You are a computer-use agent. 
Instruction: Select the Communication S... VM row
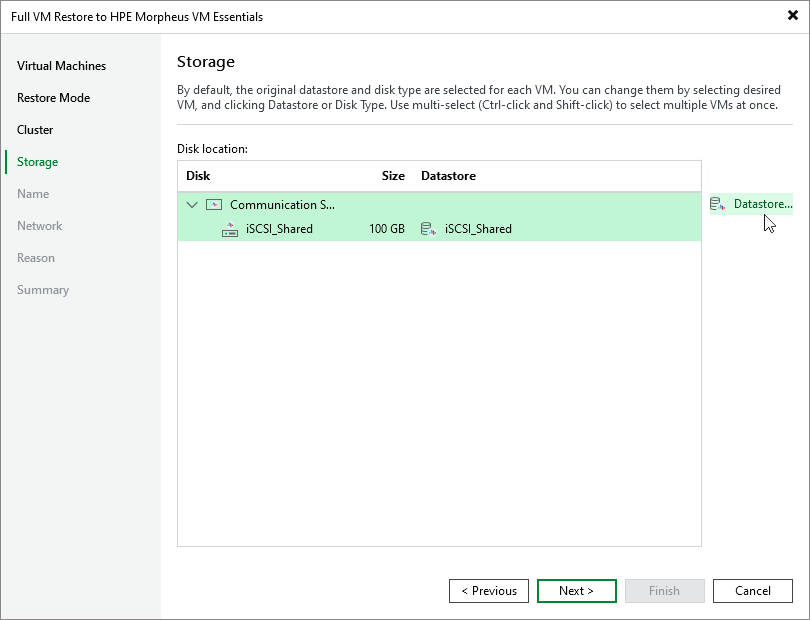(300, 204)
